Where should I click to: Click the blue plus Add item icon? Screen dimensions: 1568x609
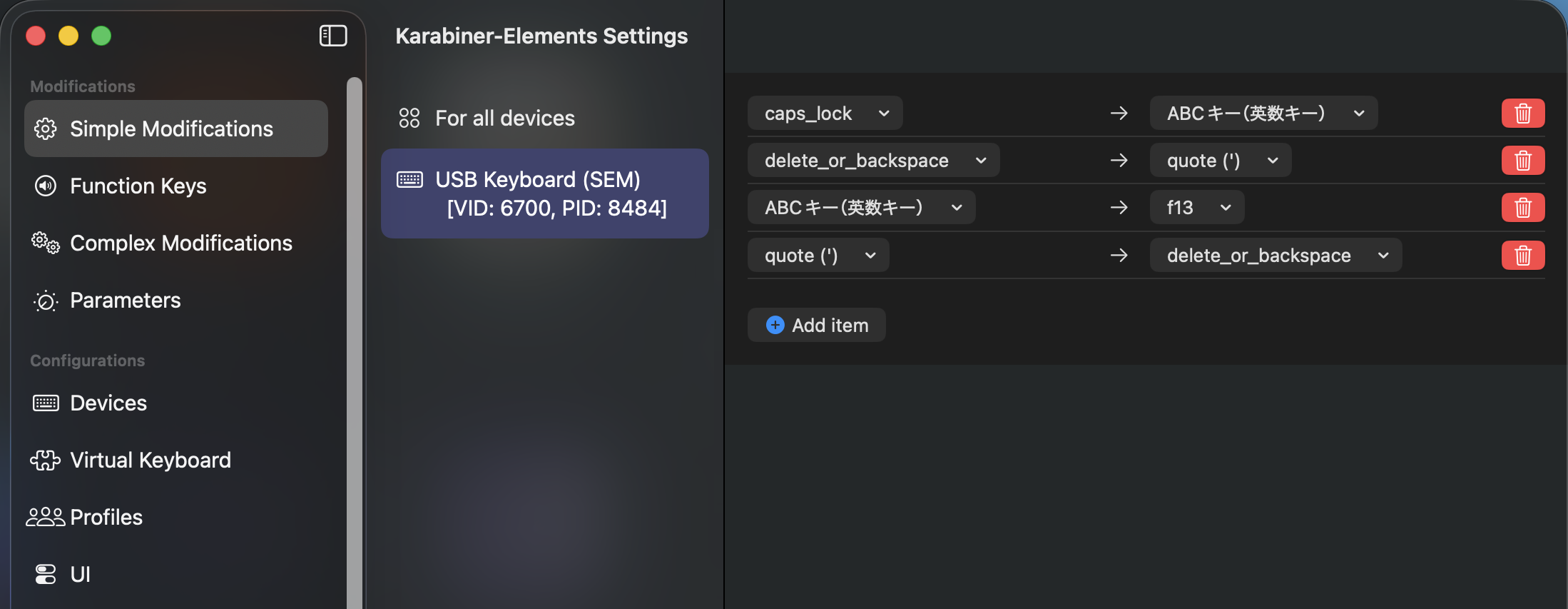(775, 325)
